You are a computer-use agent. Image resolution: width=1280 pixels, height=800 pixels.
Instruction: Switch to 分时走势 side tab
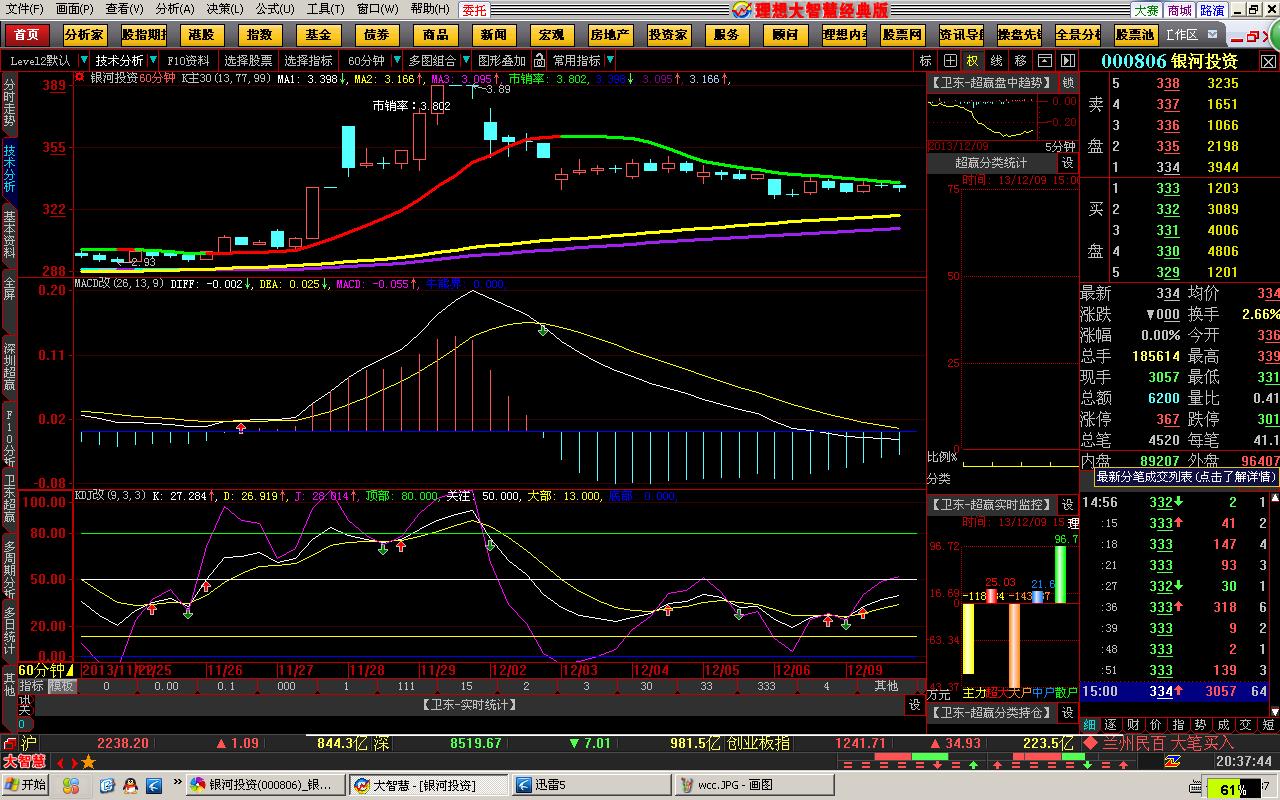pyautogui.click(x=9, y=103)
